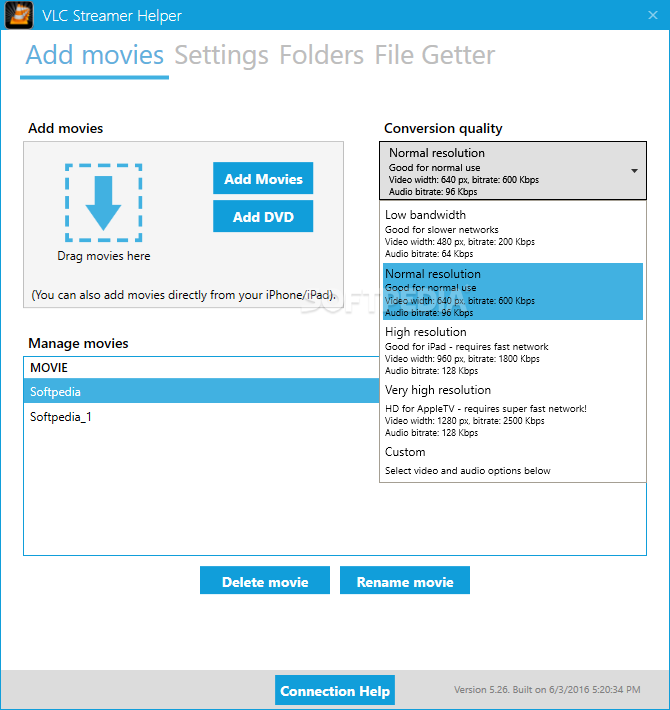Click the Add DVD button

click(263, 216)
